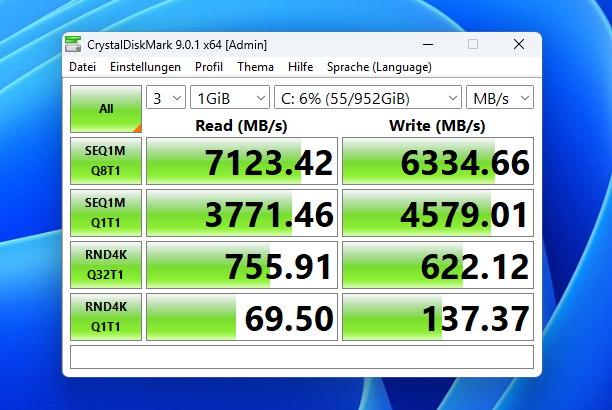
Task: Click the 622.12 write result
Action: point(438,265)
